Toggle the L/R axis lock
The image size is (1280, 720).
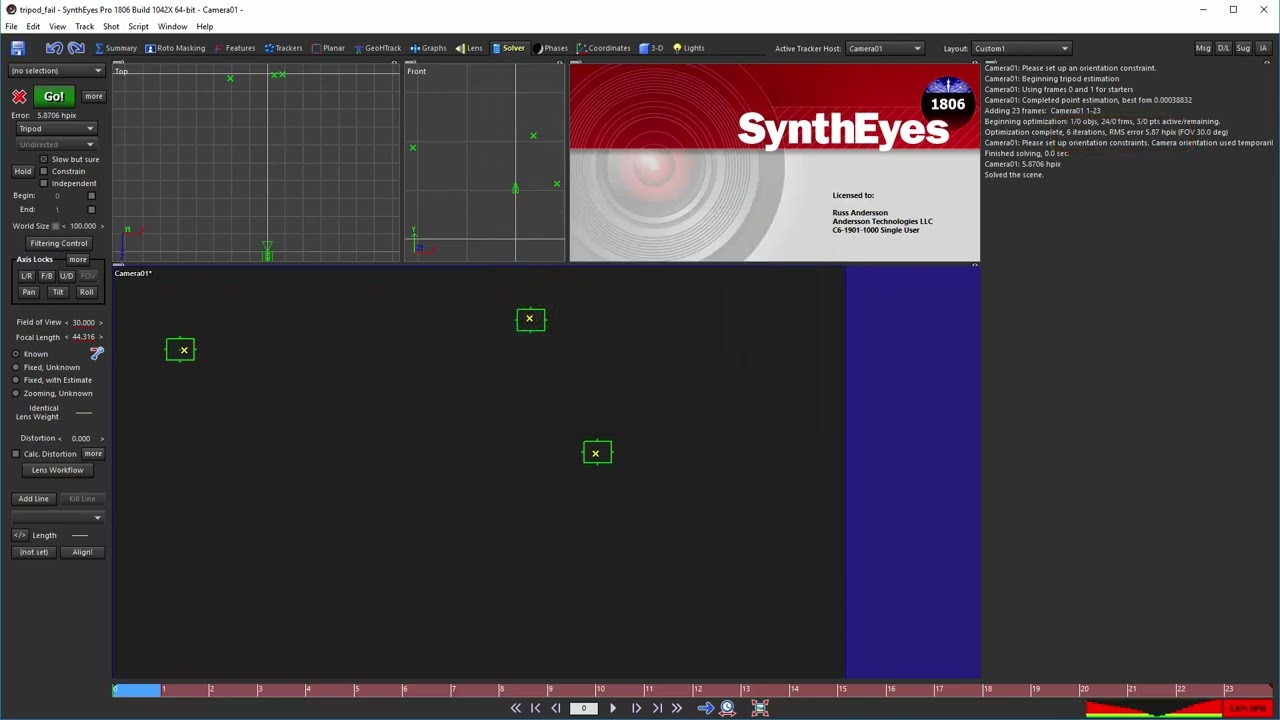coord(27,276)
